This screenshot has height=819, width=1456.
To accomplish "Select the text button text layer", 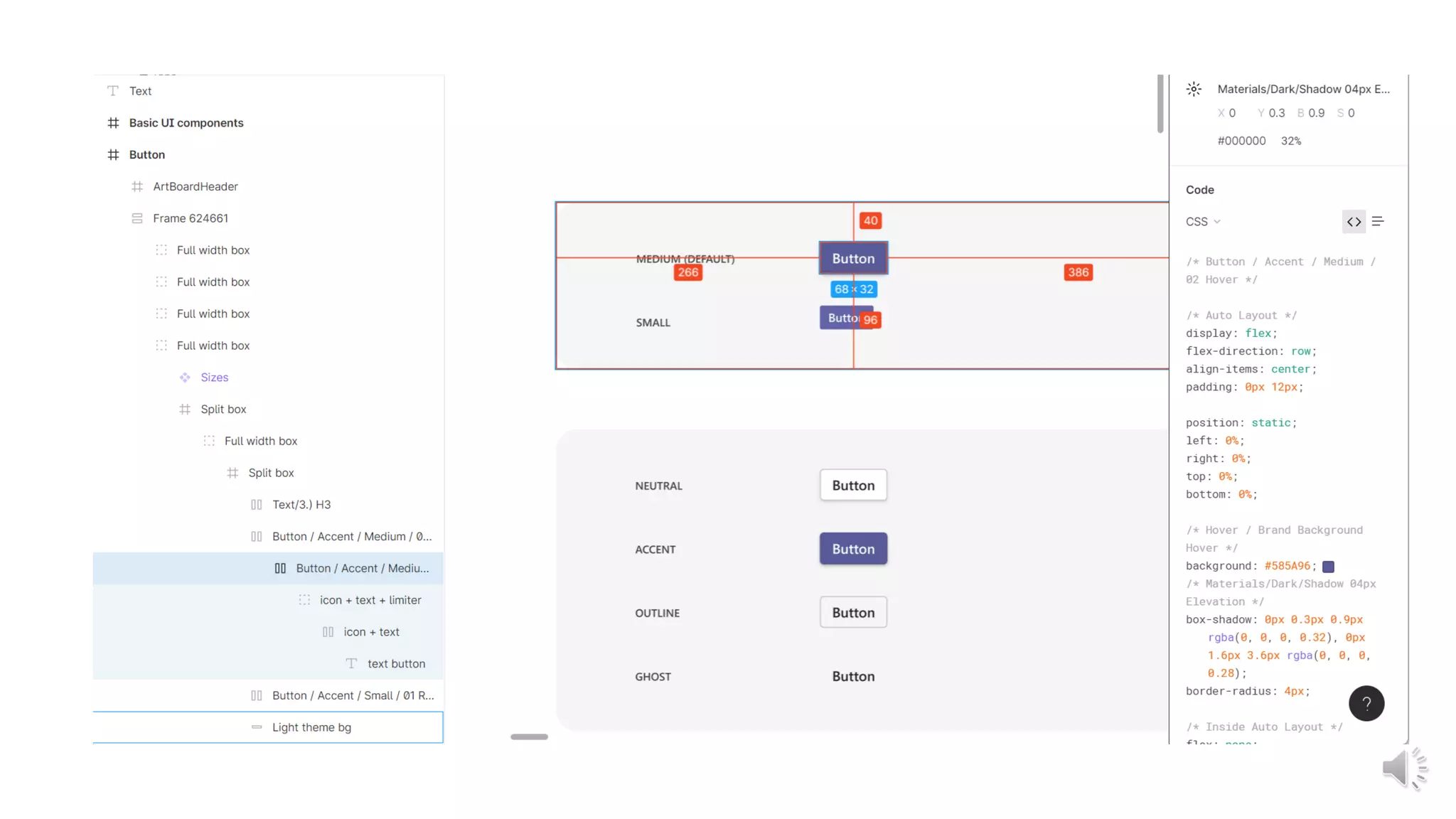I will click(x=396, y=663).
